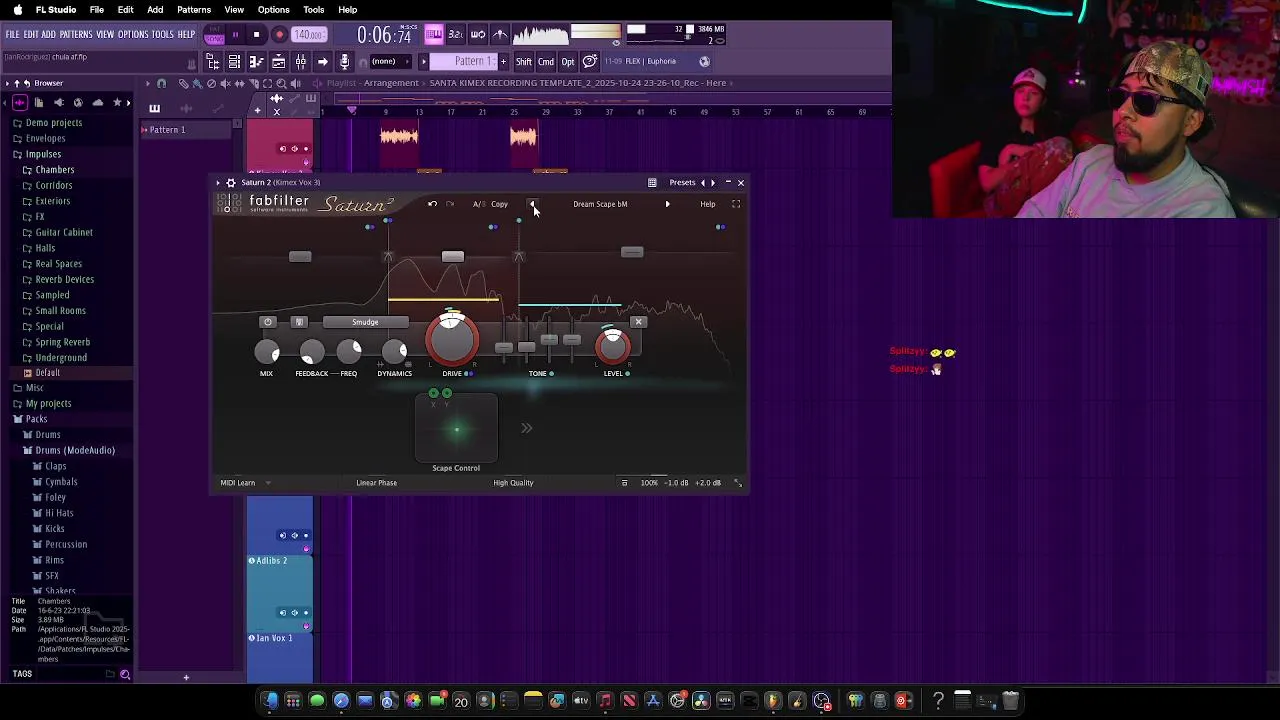
Task: Click the search magnifier next to TAGS
Action: pyautogui.click(x=125, y=674)
